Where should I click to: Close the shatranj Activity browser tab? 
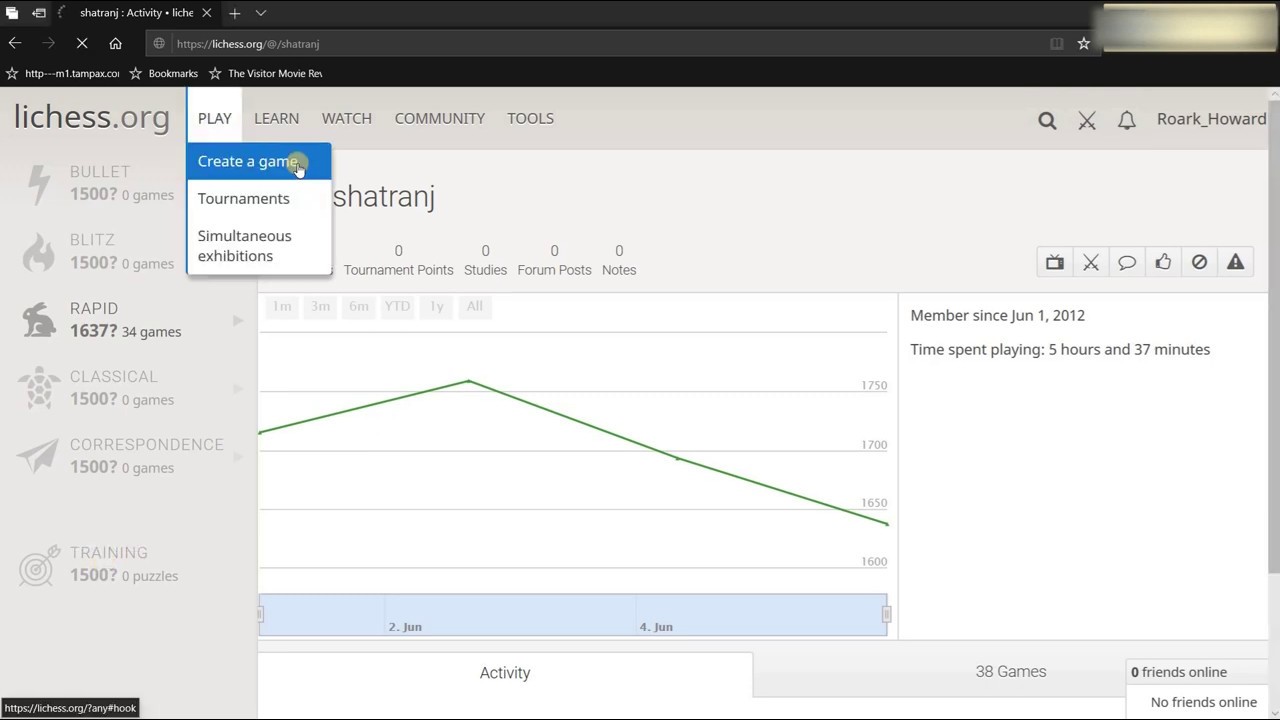click(207, 13)
